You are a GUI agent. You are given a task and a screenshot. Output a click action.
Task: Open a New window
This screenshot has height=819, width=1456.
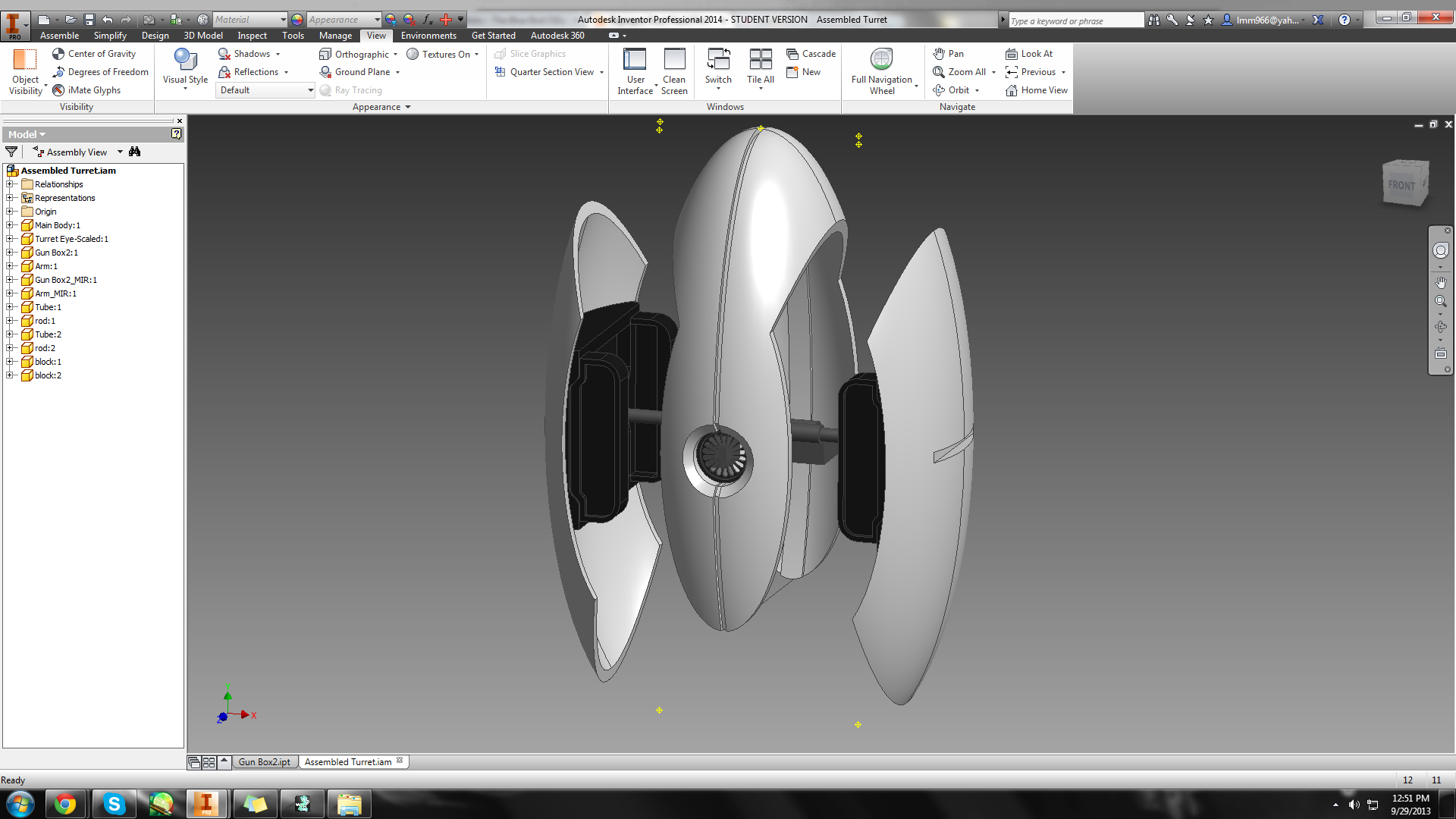803,72
